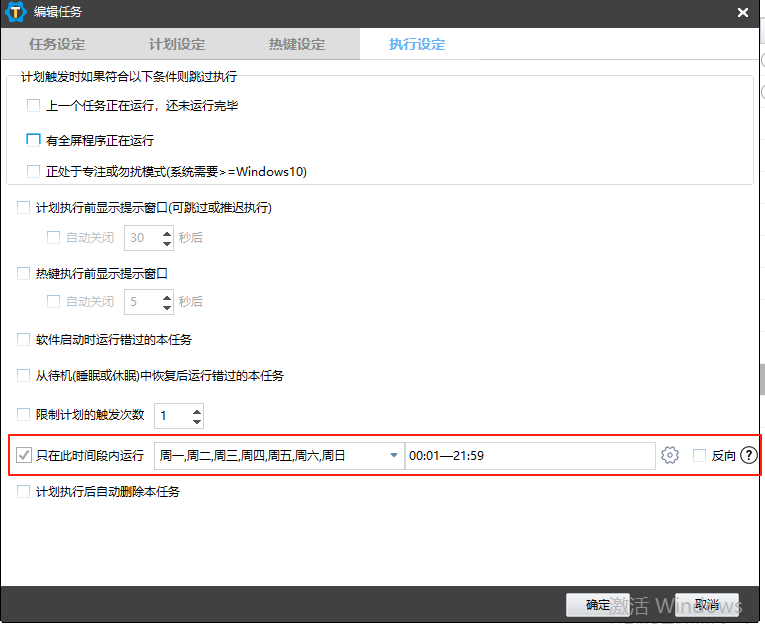This screenshot has height=624, width=765.
Task: Open the weekday selection dropdown
Action: (x=393, y=456)
